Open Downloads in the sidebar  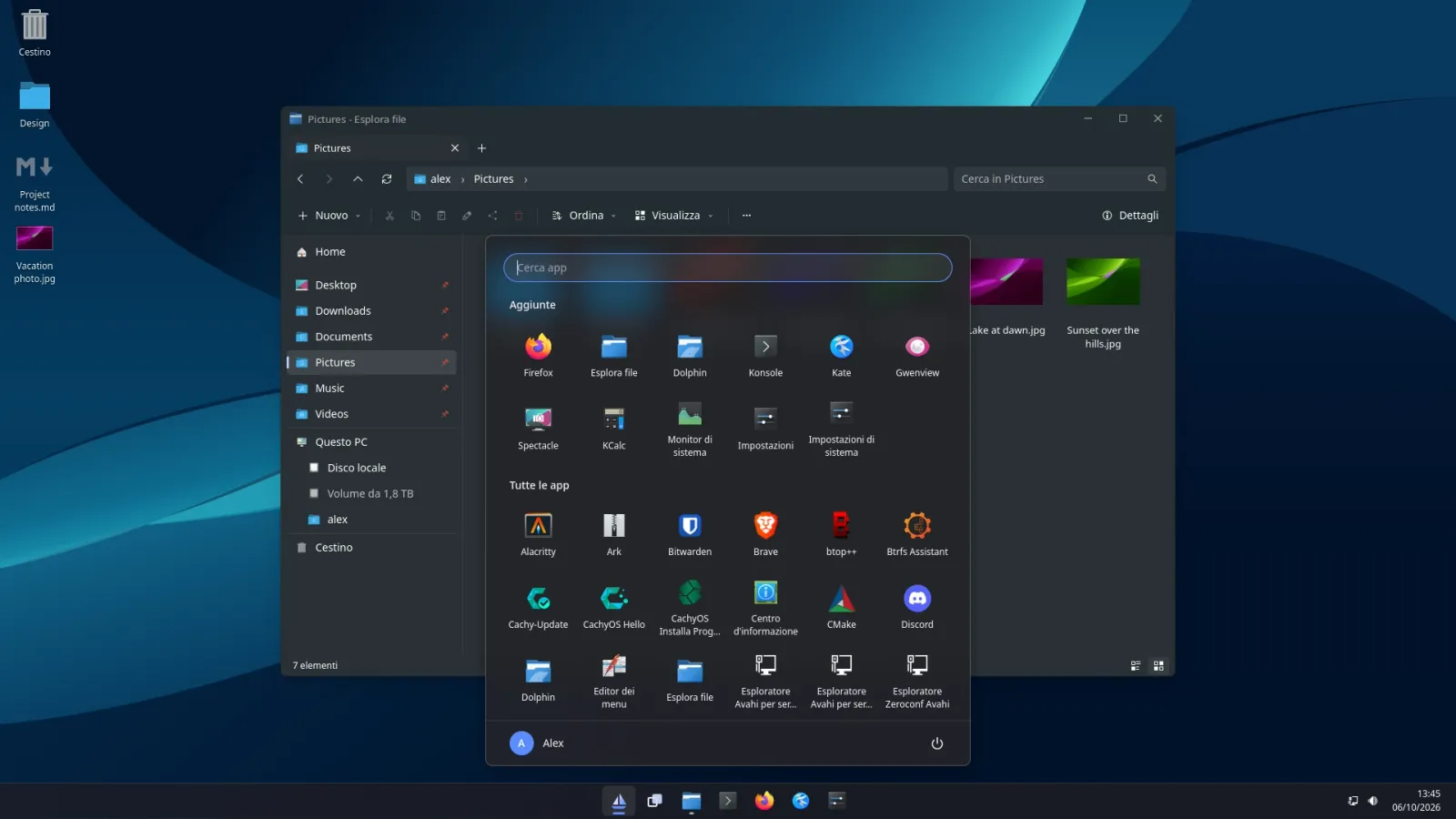(x=371, y=311)
